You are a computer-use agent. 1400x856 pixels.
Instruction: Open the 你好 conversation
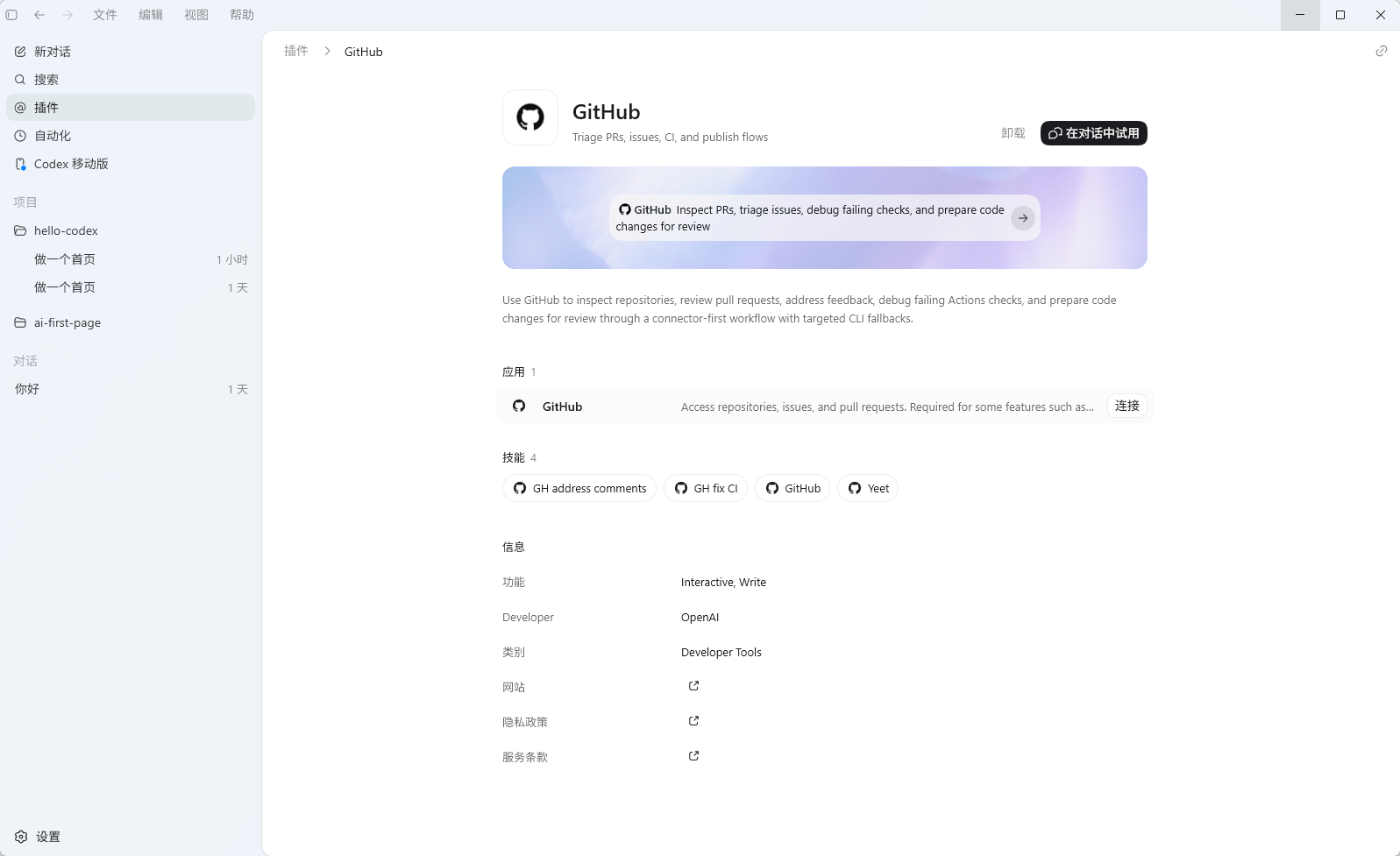[131, 389]
